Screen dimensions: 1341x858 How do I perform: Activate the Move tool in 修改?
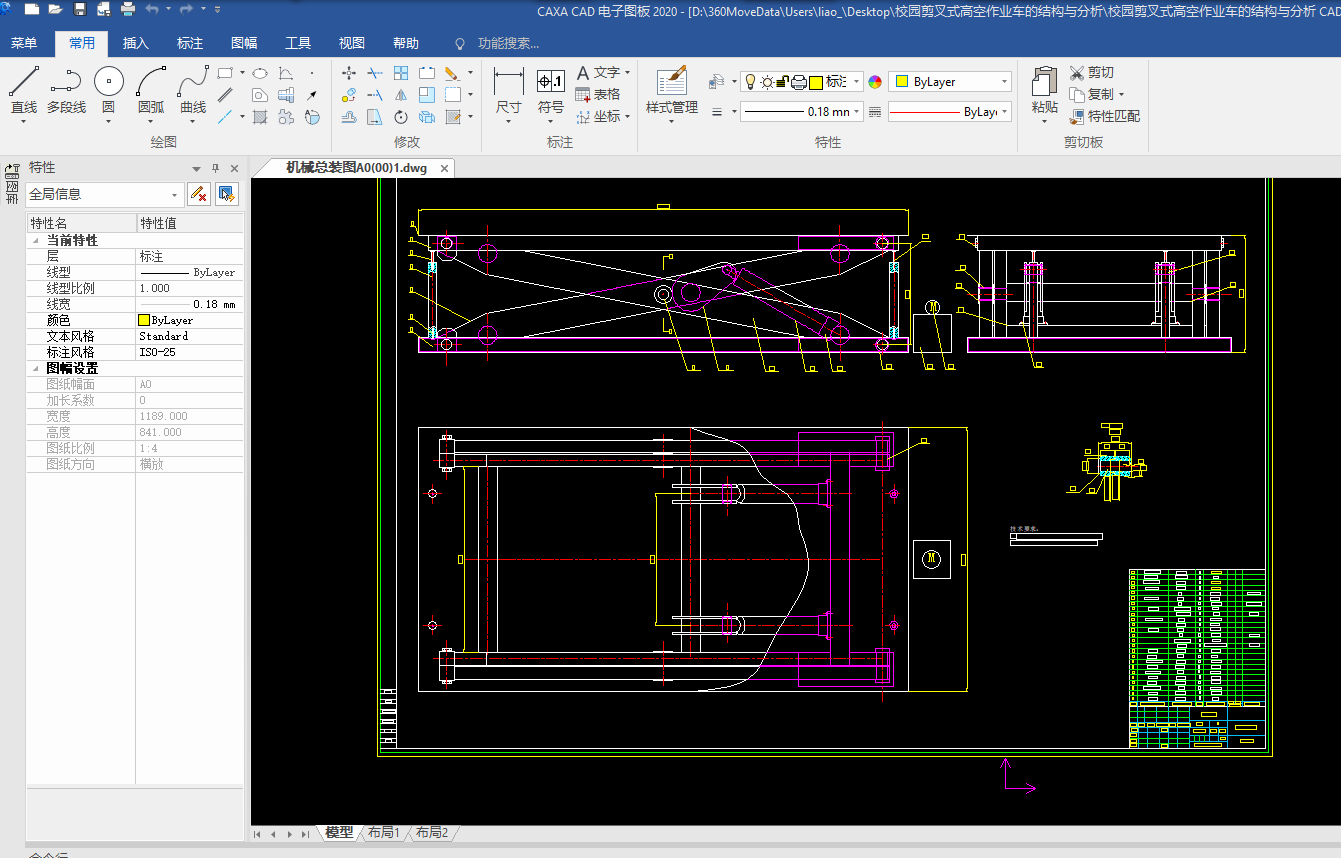pyautogui.click(x=349, y=73)
